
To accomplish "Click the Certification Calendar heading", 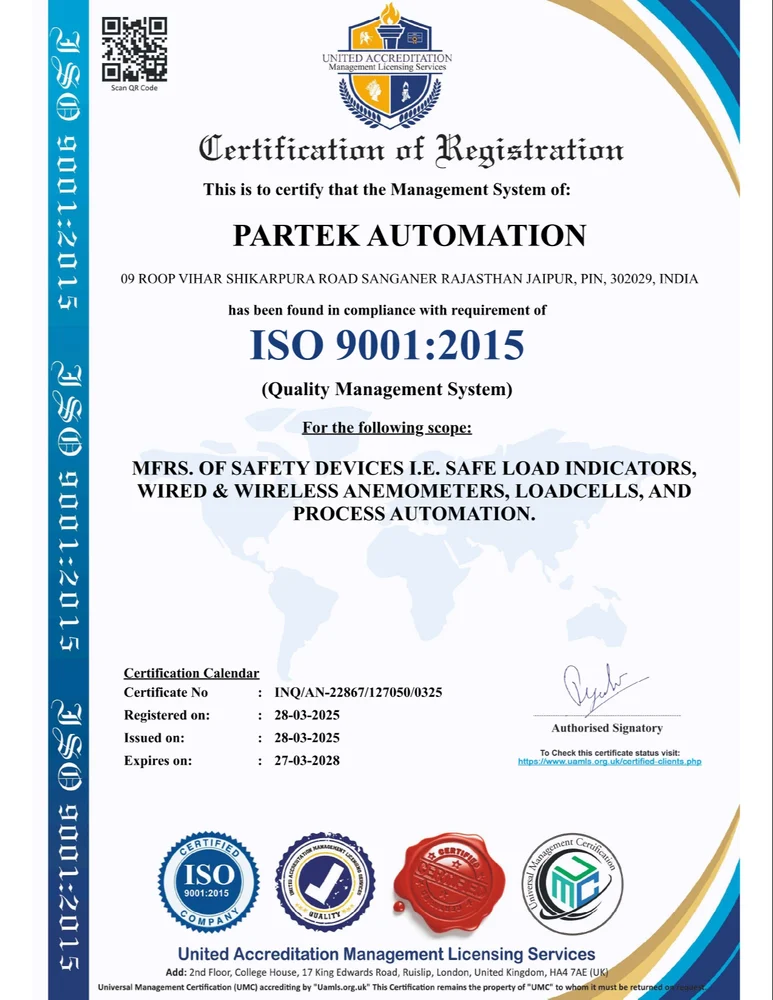I will pyautogui.click(x=191, y=673).
